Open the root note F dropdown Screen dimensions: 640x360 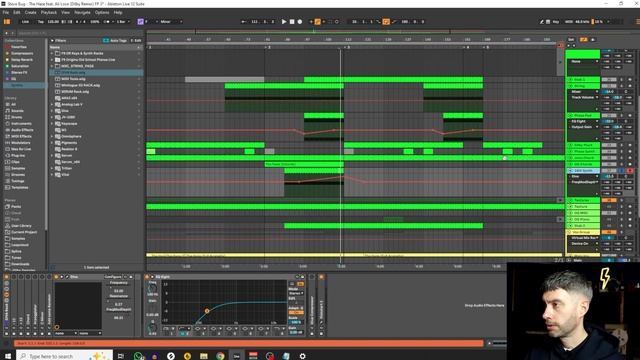[150, 22]
